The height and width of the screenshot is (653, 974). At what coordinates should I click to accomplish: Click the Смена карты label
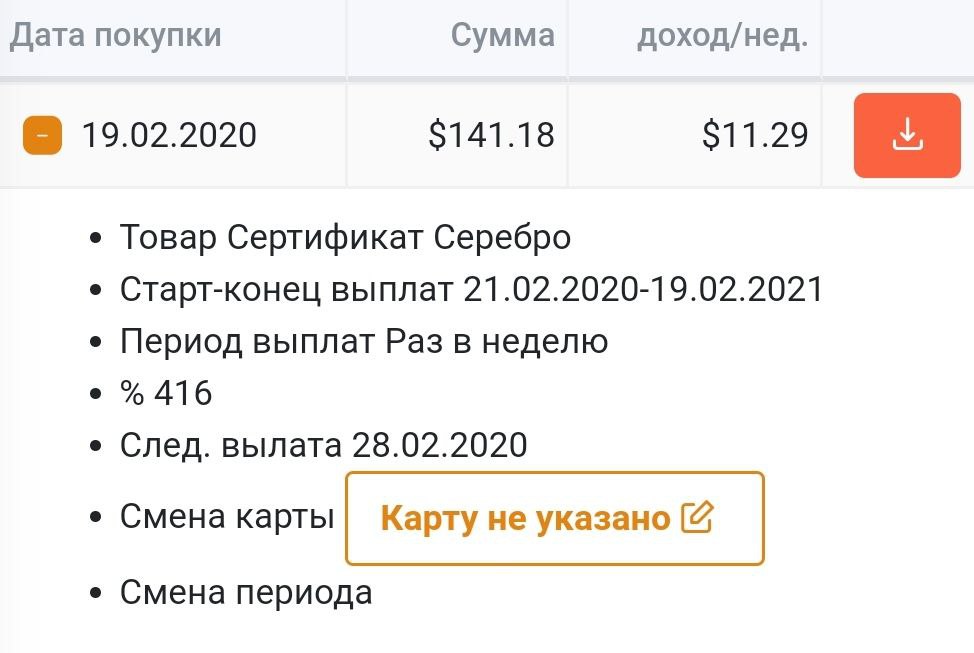pyautogui.click(x=227, y=516)
